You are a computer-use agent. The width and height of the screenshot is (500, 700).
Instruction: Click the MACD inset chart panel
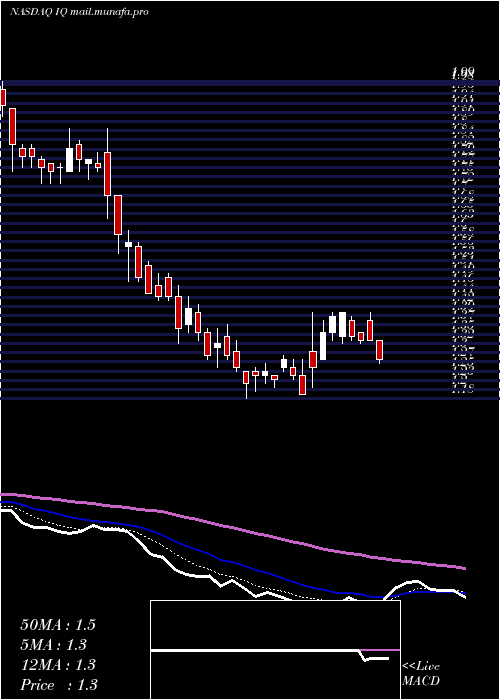tap(275, 650)
